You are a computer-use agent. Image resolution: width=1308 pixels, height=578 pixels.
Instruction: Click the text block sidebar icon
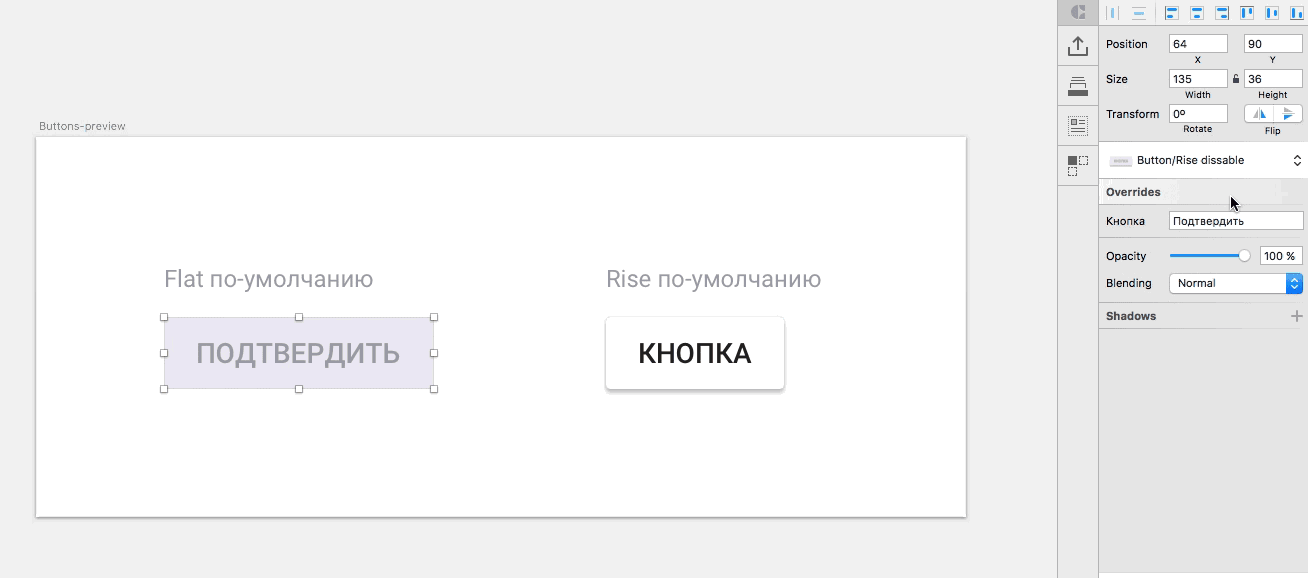pos(1077,125)
